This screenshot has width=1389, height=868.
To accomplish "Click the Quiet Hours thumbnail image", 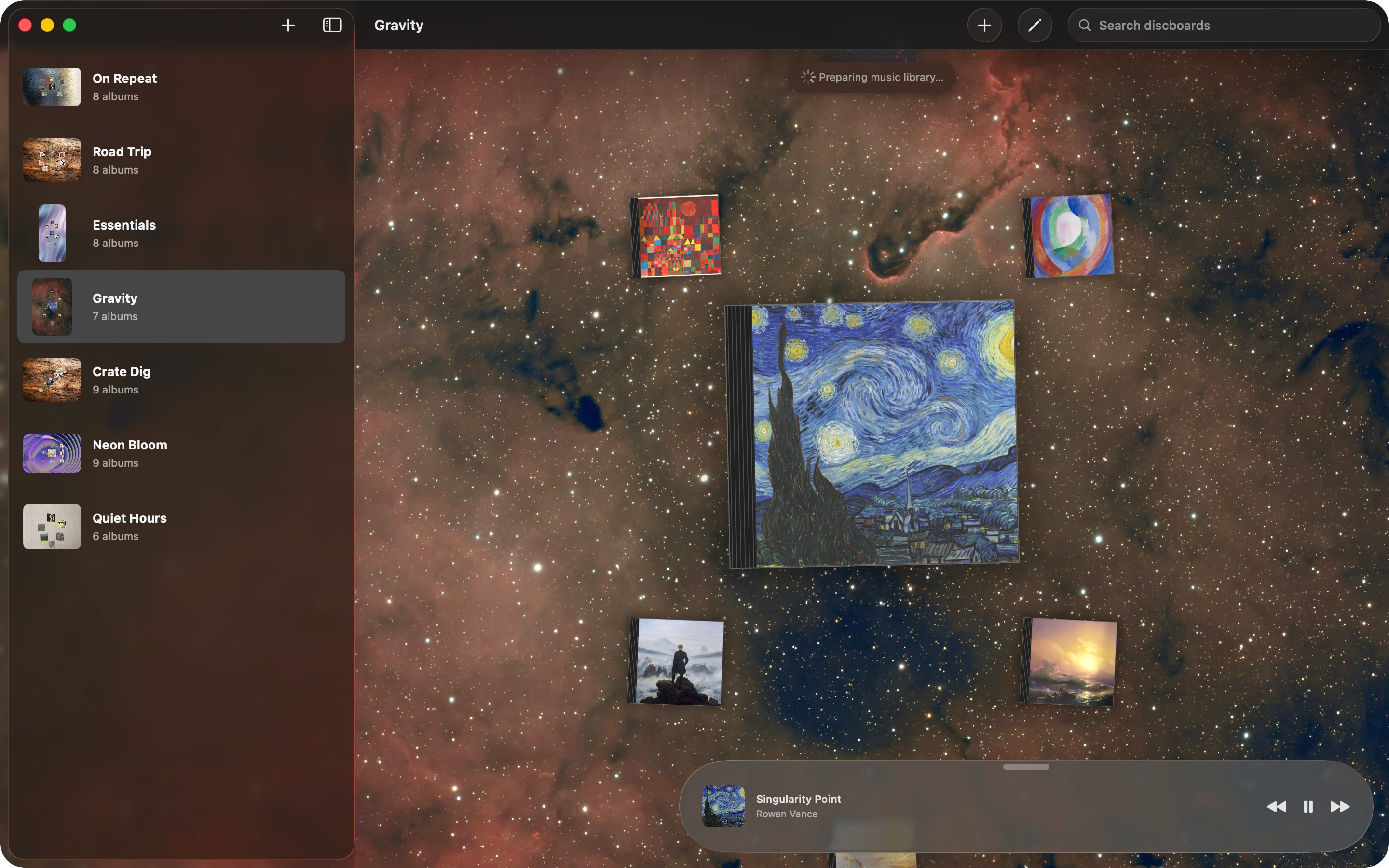I will tap(52, 527).
